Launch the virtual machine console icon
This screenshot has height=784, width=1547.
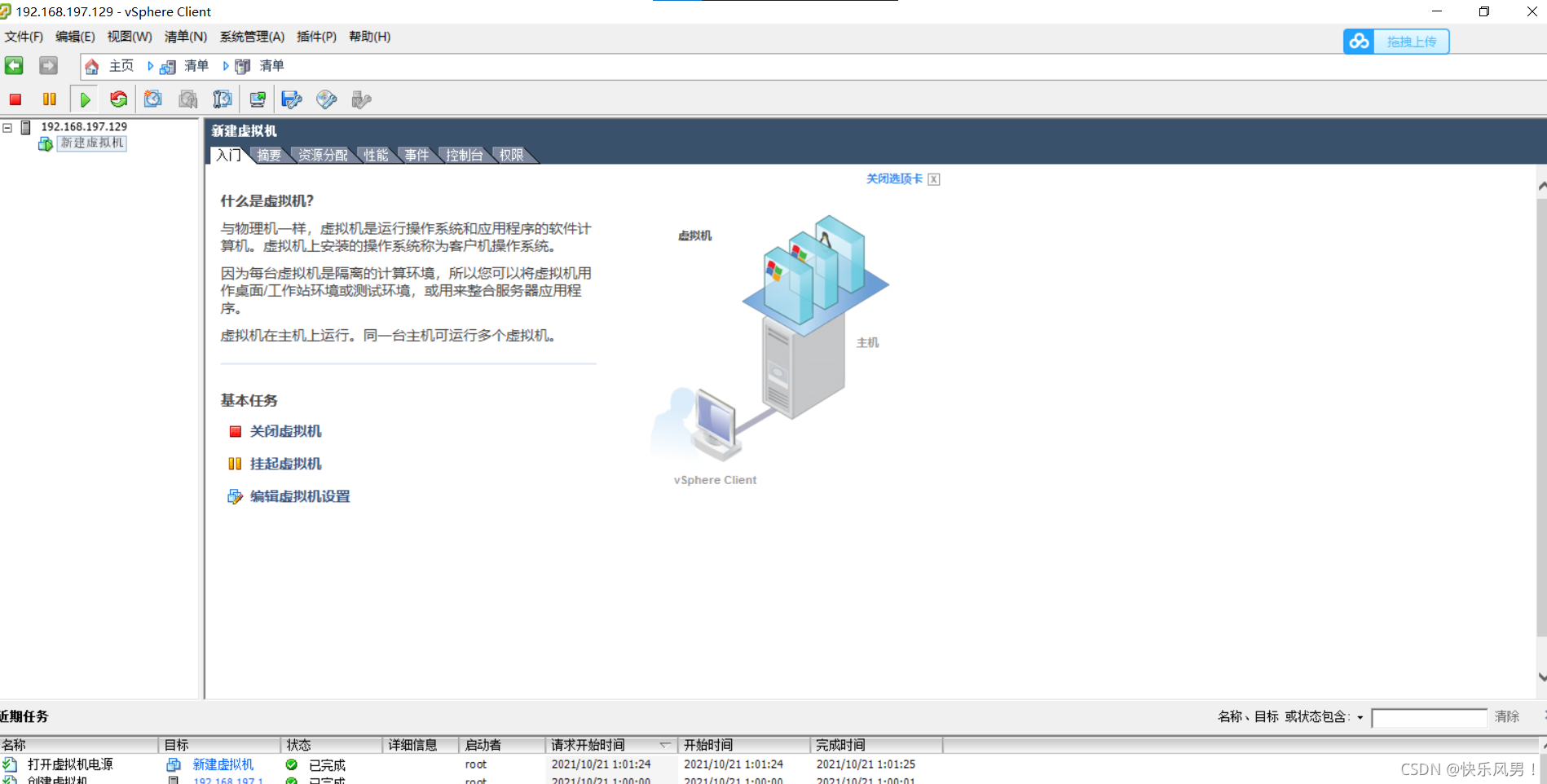258,99
